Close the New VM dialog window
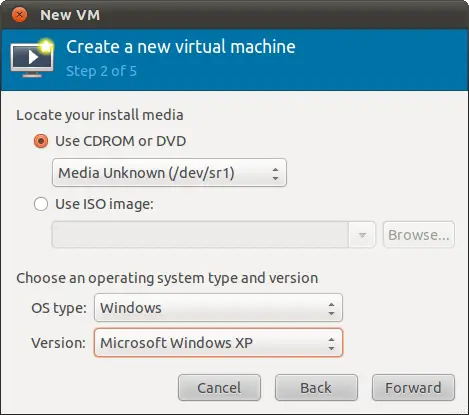 (19, 15)
